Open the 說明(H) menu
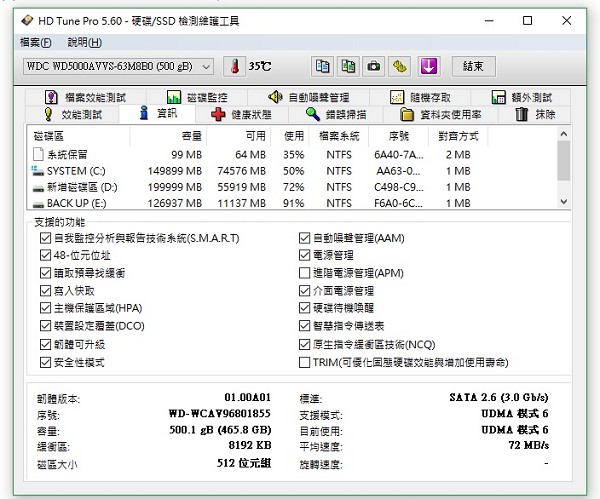The width and height of the screenshot is (600, 499). click(85, 42)
